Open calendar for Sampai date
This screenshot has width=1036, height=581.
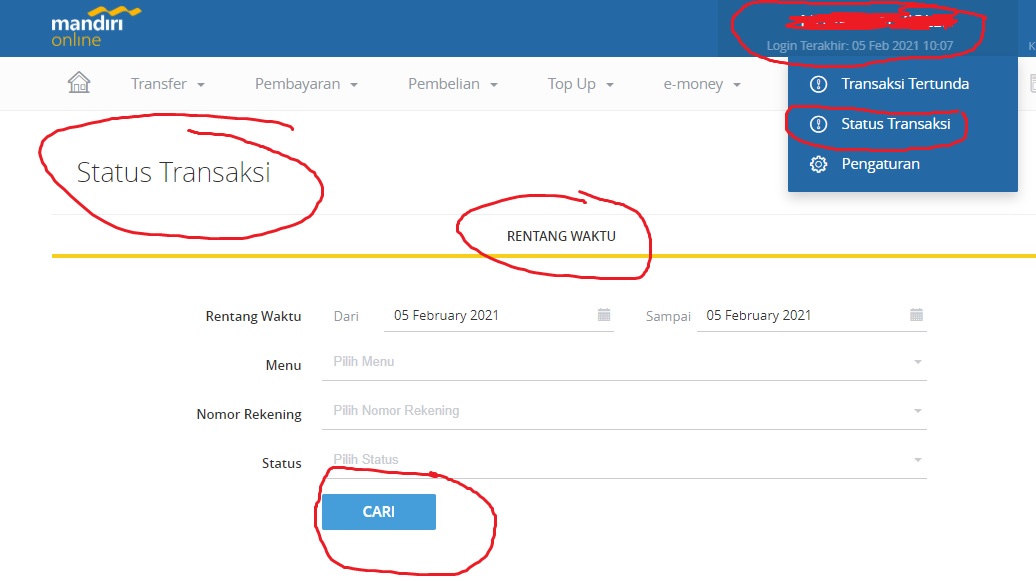pyautogui.click(x=916, y=315)
